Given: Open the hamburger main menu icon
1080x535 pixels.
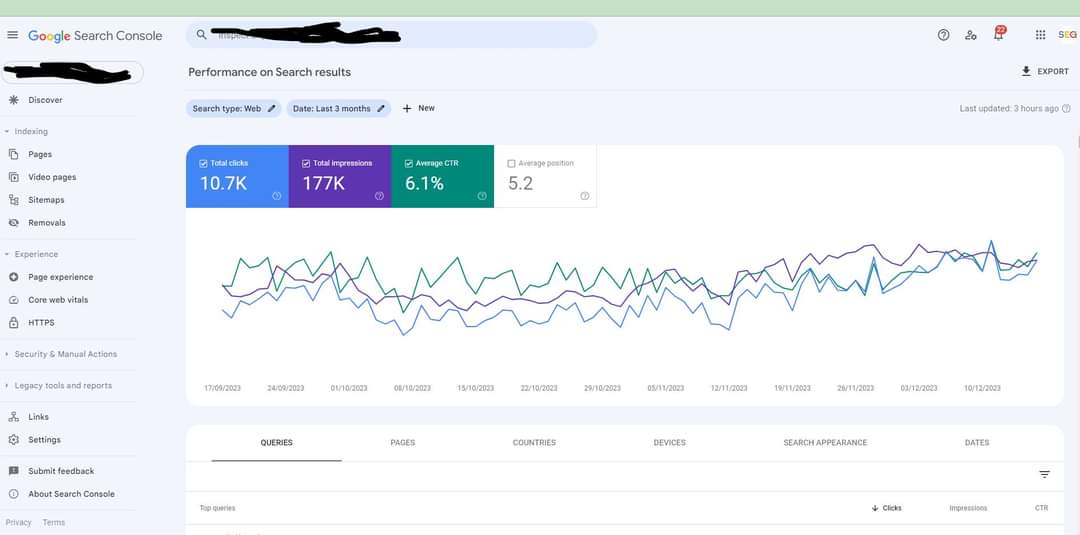Looking at the screenshot, I should pos(12,35).
